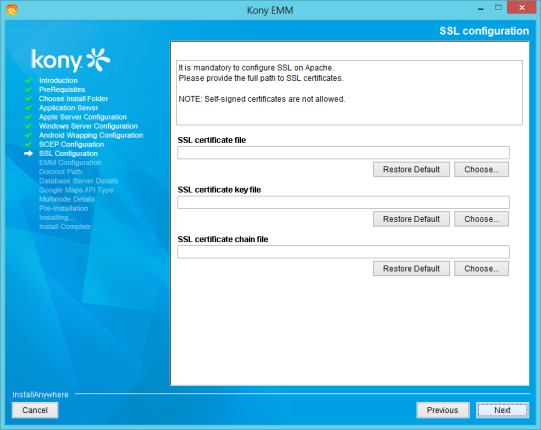Viewport: 541px width, 430px height.
Task: Click the SSL certificate chain file input field
Action: coord(343,252)
